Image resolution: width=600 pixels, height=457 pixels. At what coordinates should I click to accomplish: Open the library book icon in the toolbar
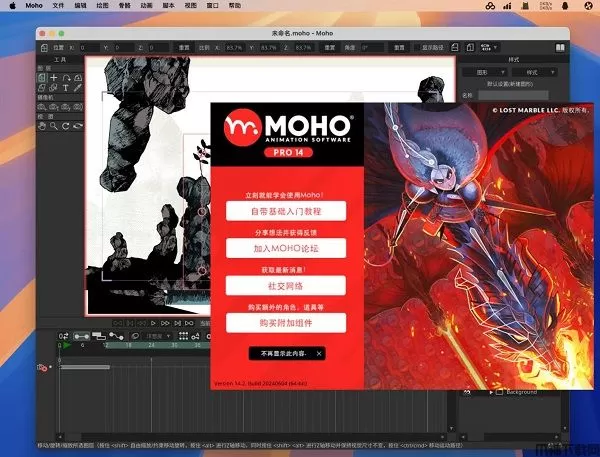tap(562, 47)
